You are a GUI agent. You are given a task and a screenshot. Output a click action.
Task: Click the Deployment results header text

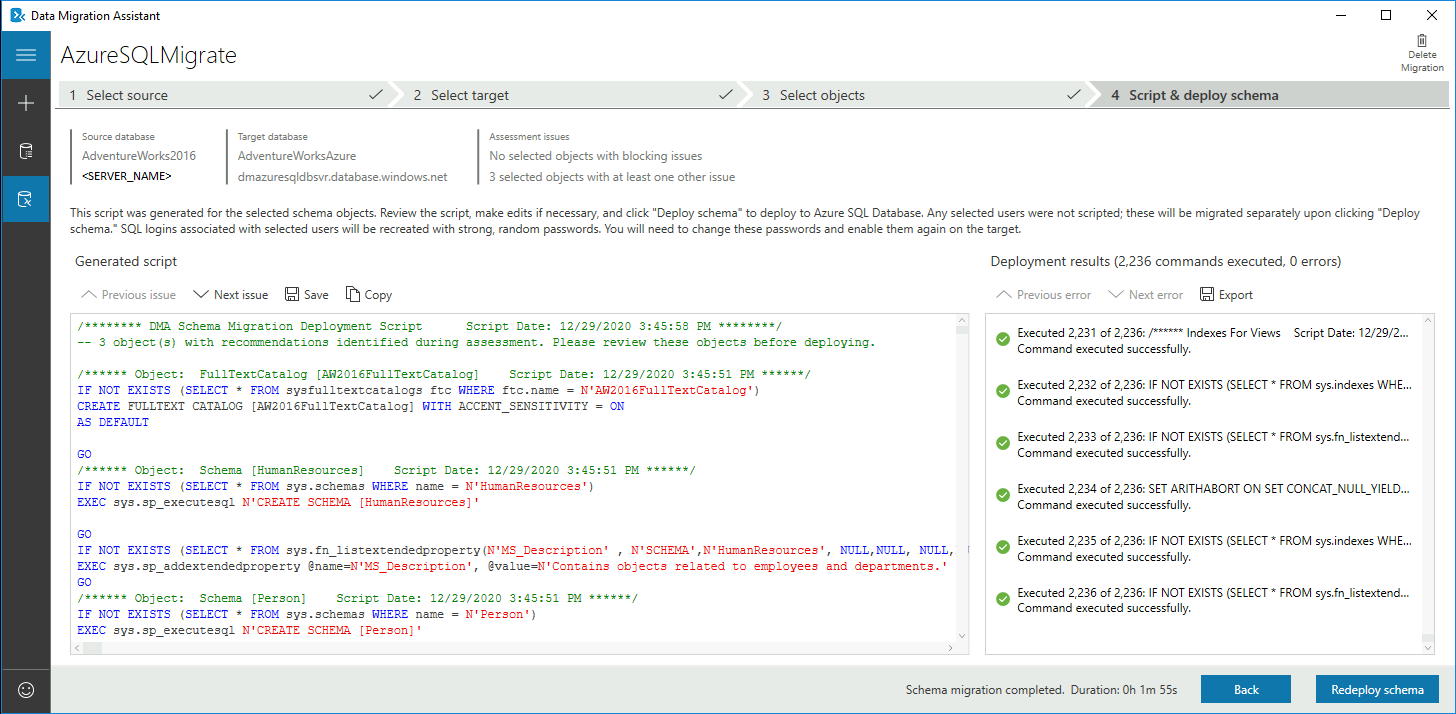pos(1166,262)
